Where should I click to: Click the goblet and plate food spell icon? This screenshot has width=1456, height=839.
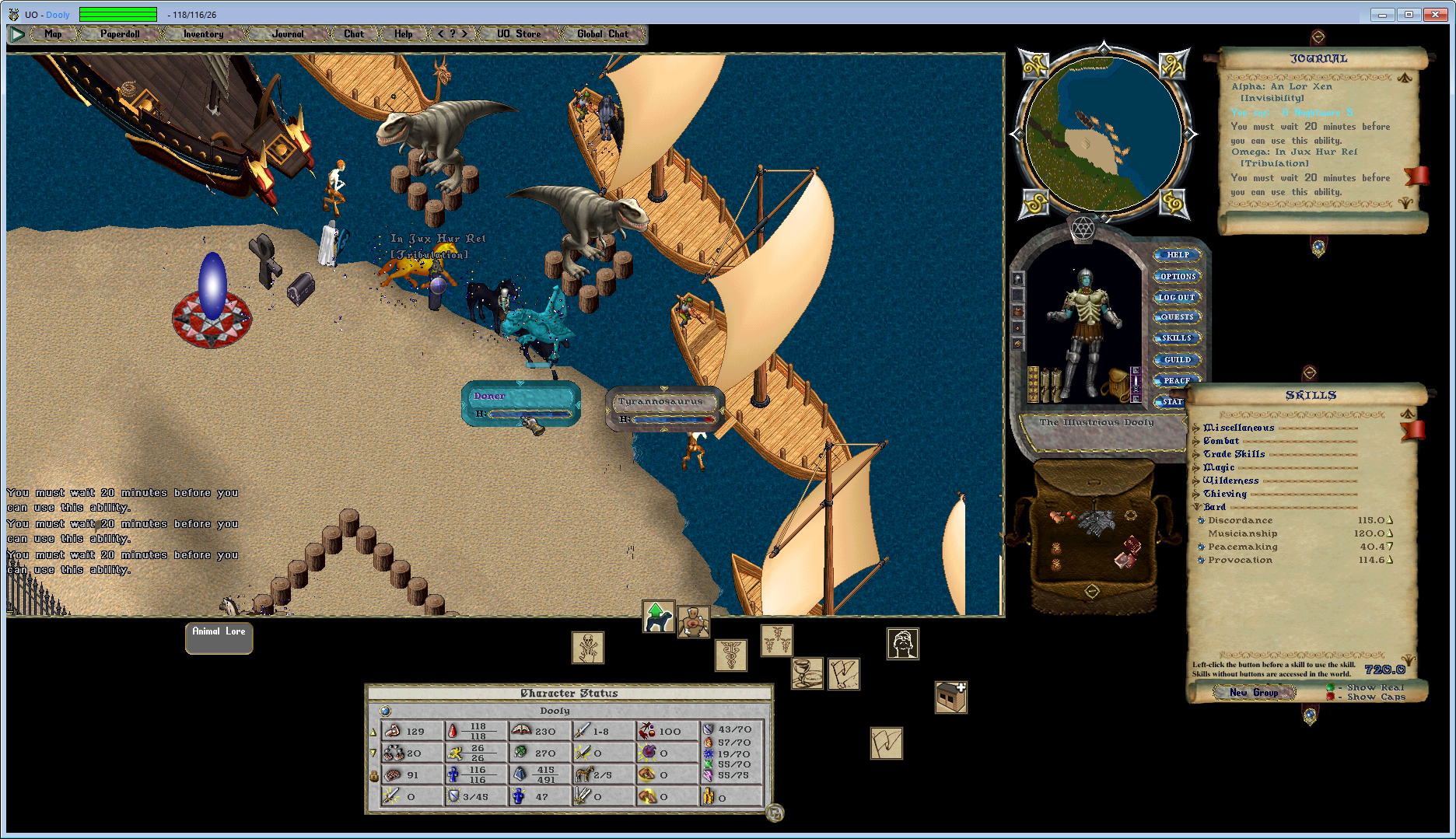[807, 673]
